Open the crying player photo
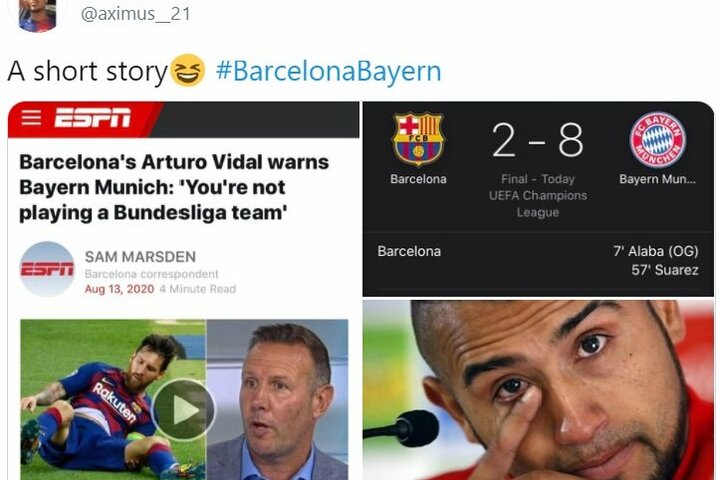Viewport: 720px width, 480px height. [x=538, y=390]
